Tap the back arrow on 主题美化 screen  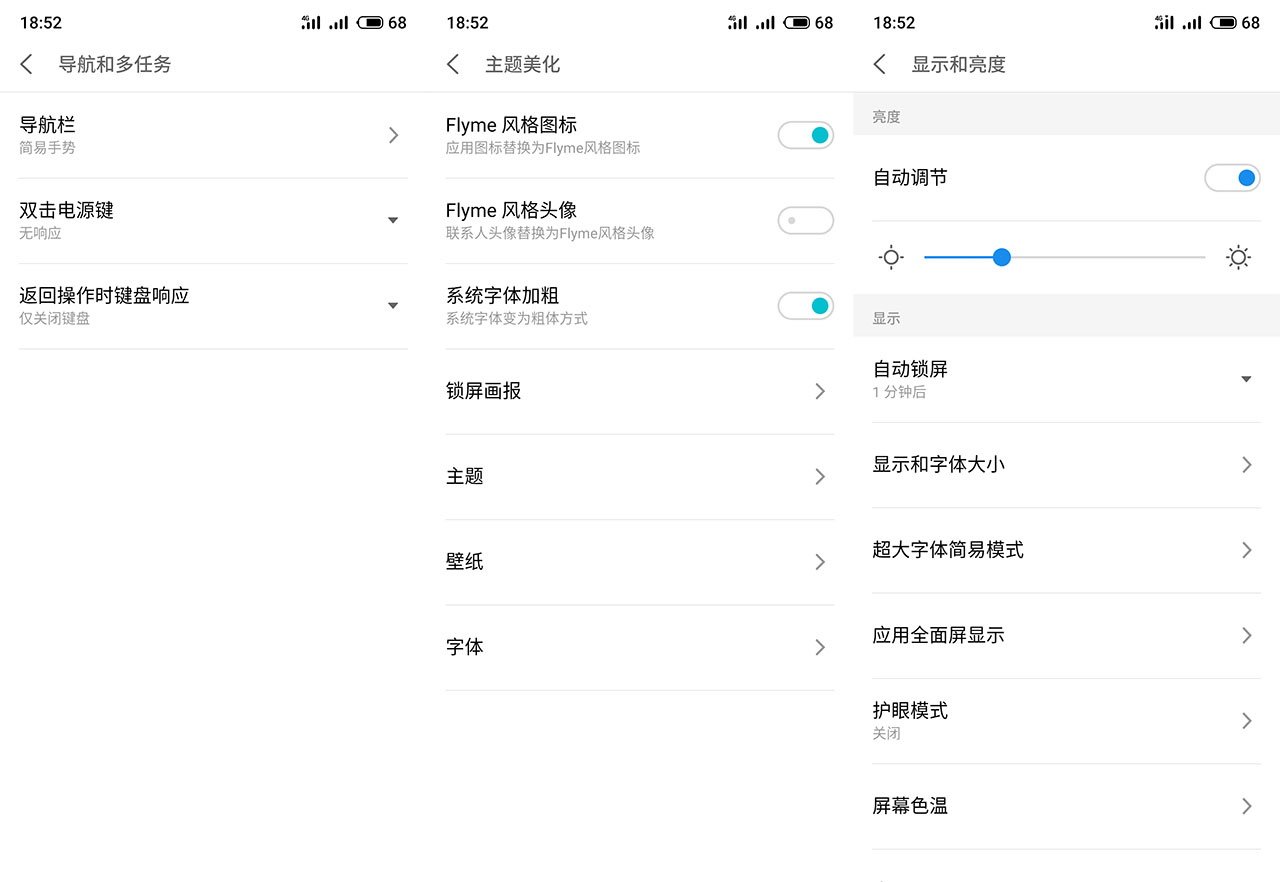[452, 63]
